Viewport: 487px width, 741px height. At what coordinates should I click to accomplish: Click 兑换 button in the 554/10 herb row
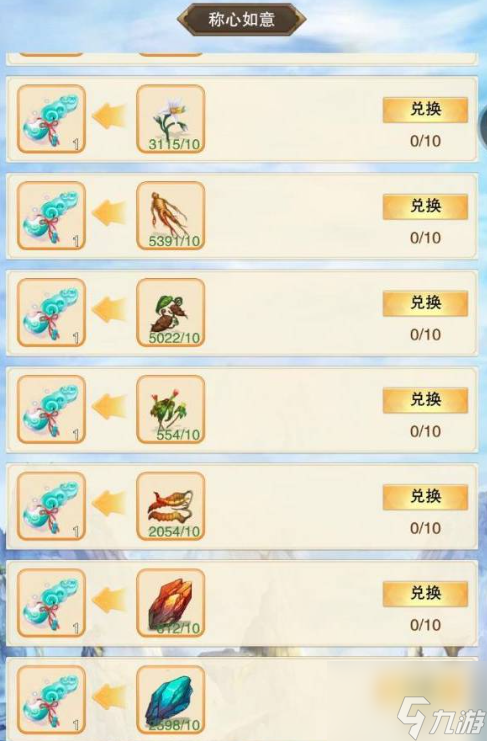tap(425, 400)
